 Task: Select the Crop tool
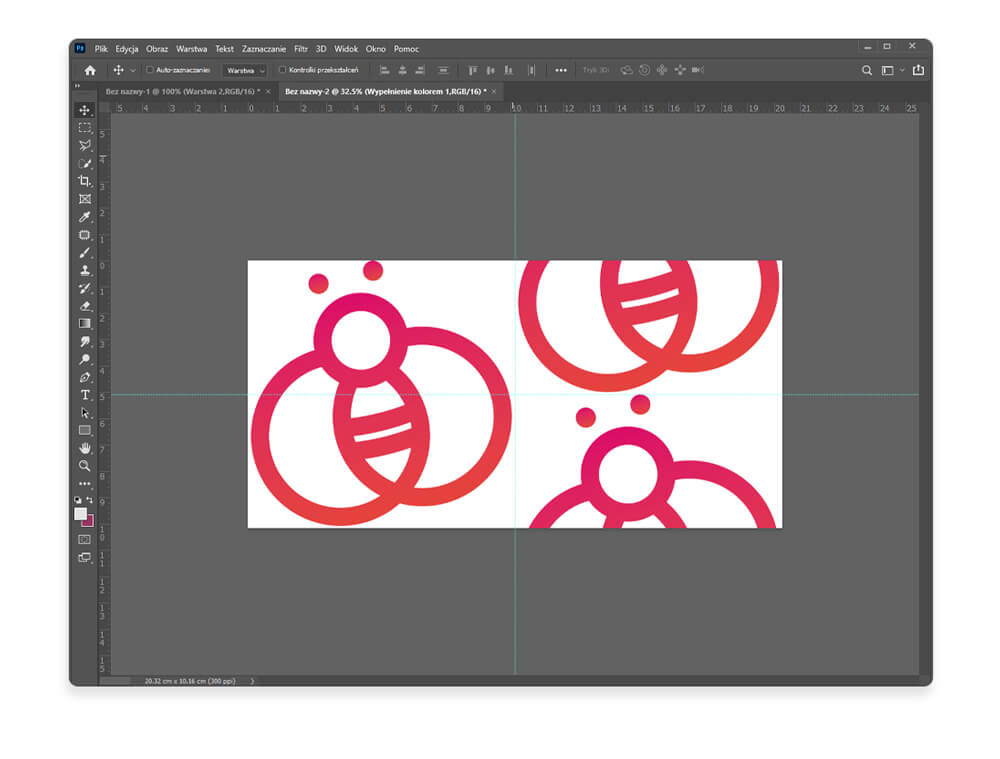coord(85,181)
